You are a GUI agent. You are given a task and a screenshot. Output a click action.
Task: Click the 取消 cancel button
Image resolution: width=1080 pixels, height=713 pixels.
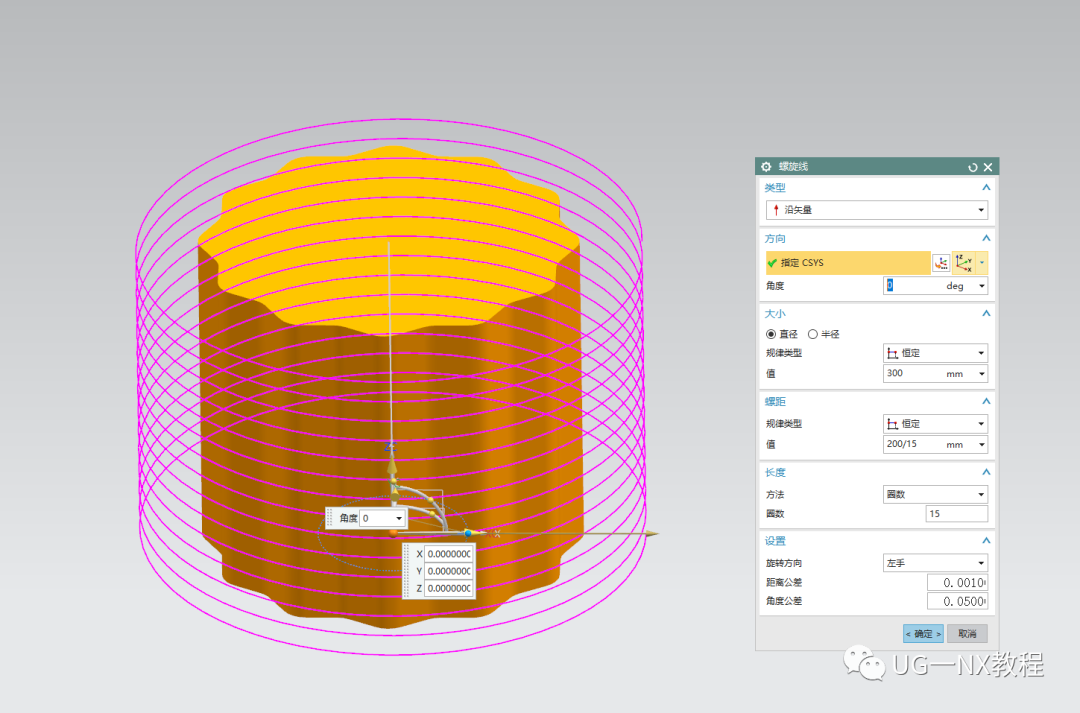(x=967, y=633)
